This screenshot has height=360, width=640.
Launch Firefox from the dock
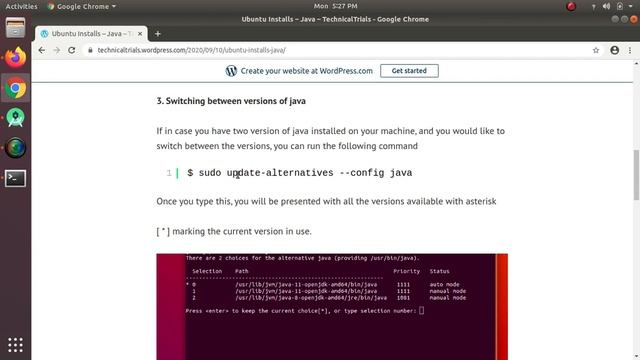point(16,57)
